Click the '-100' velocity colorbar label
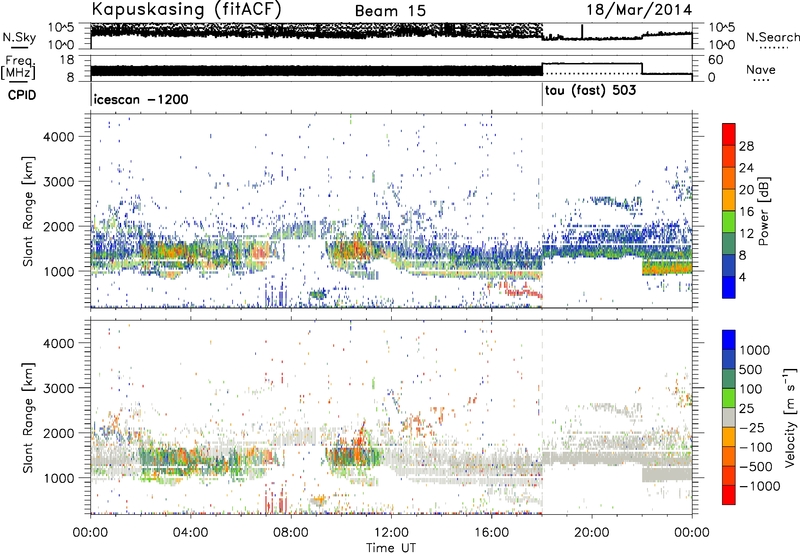This screenshot has width=800, height=554. click(x=755, y=447)
